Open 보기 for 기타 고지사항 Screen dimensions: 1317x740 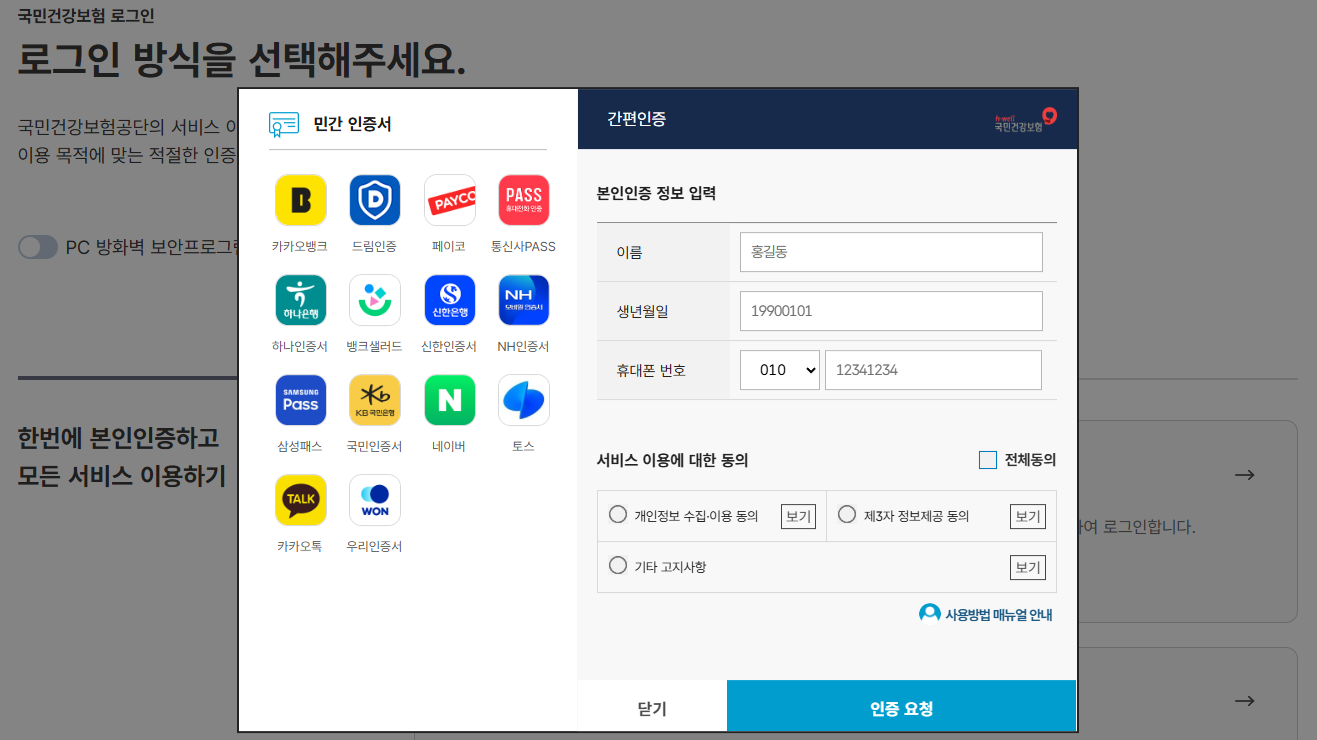(x=1028, y=567)
